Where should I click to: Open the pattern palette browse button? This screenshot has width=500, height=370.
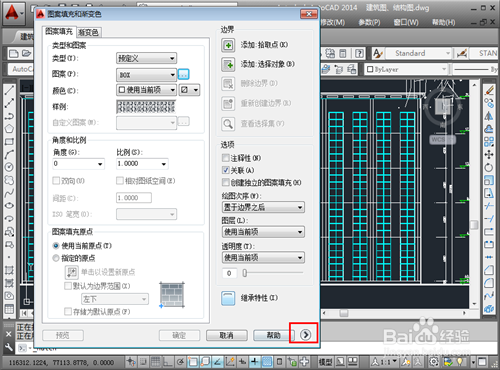pyautogui.click(x=184, y=74)
